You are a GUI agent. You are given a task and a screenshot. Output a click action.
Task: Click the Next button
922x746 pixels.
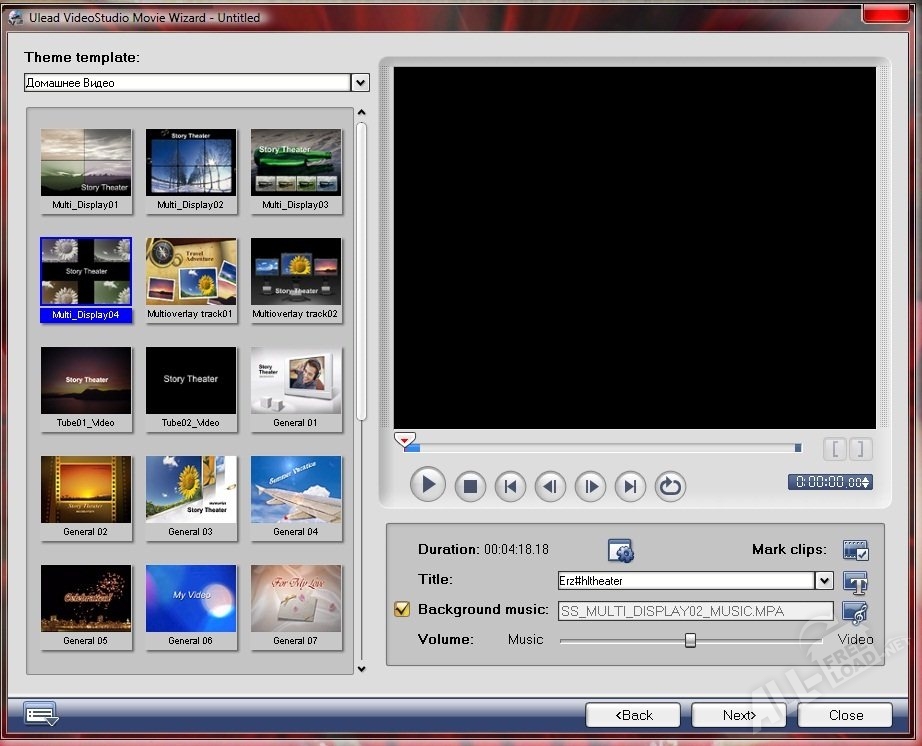click(739, 715)
